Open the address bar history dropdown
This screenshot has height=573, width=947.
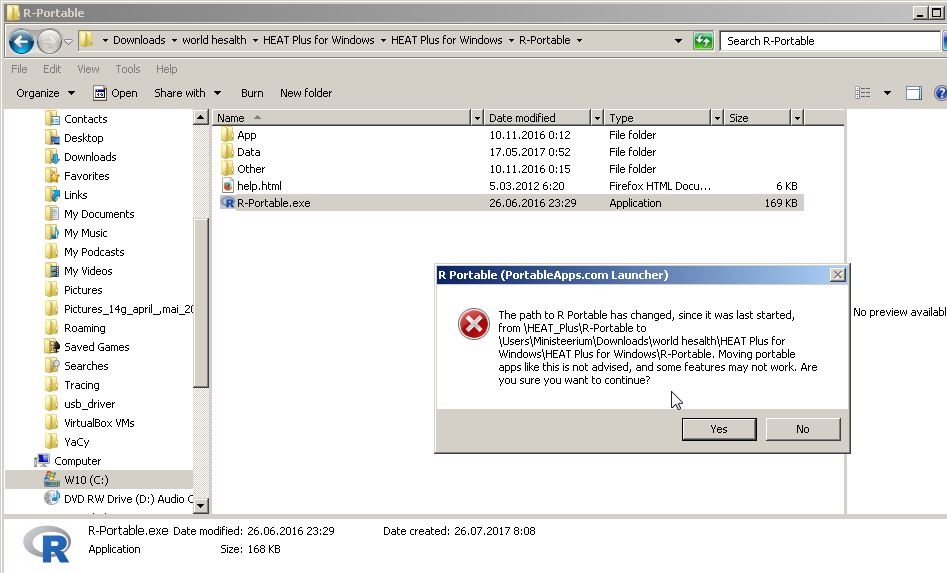678,41
